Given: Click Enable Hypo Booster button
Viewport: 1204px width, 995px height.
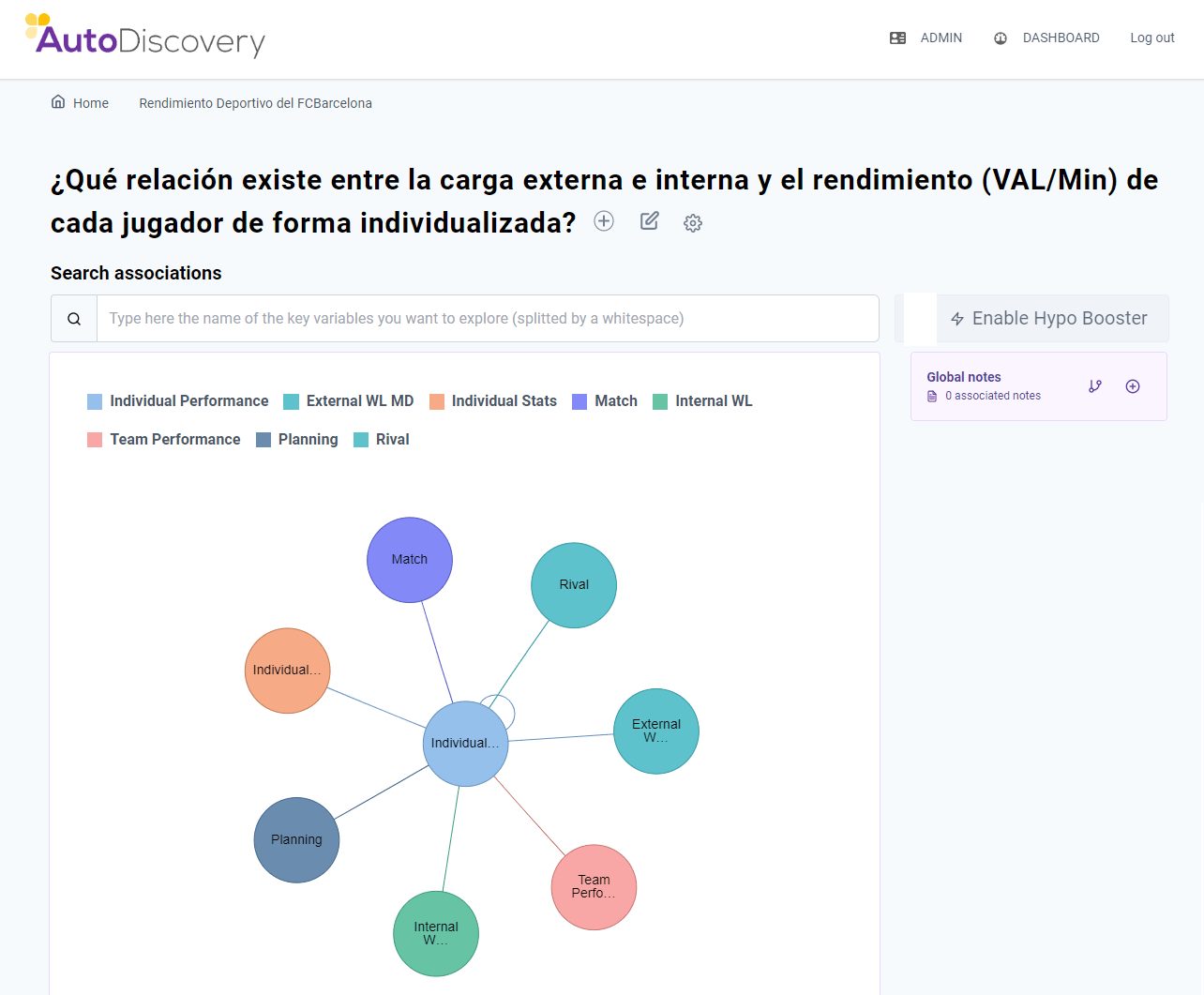Looking at the screenshot, I should 1049,319.
